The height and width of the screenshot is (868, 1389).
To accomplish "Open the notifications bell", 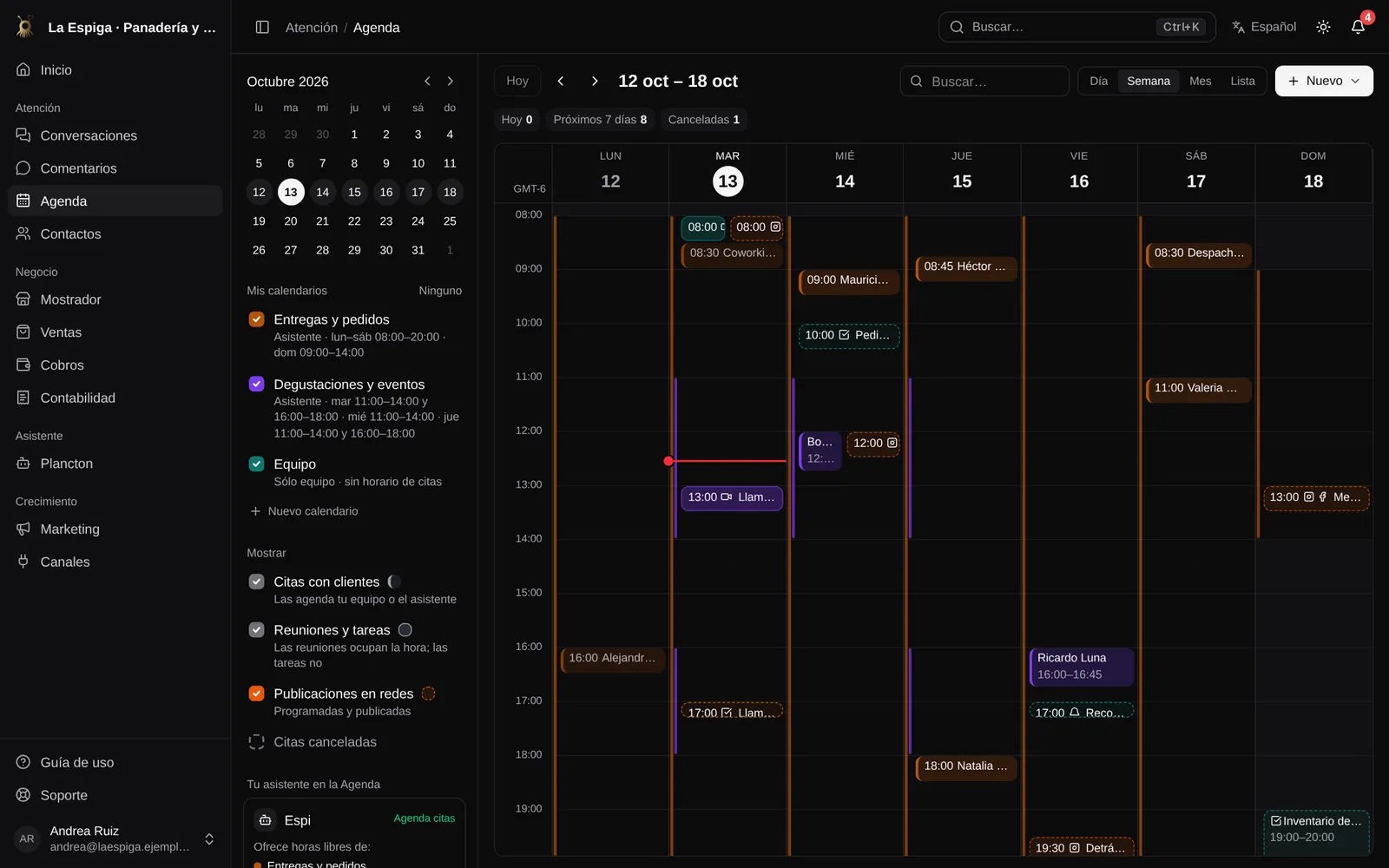I will [x=1358, y=27].
